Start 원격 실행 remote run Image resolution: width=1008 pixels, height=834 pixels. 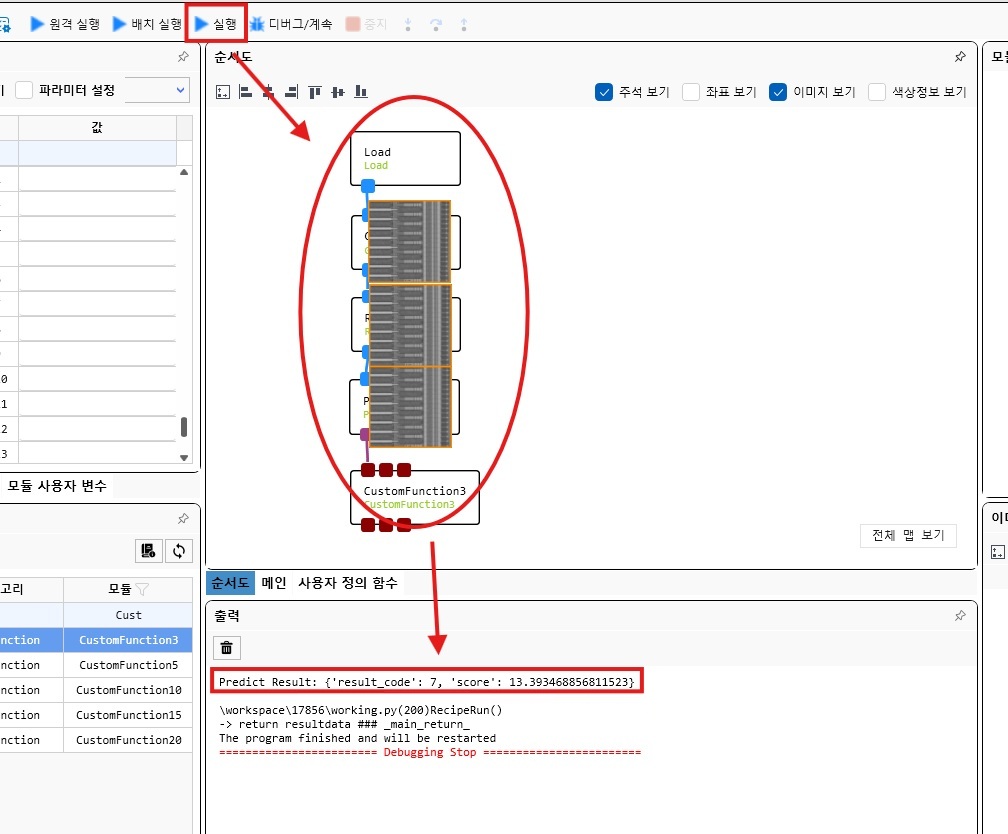point(66,23)
